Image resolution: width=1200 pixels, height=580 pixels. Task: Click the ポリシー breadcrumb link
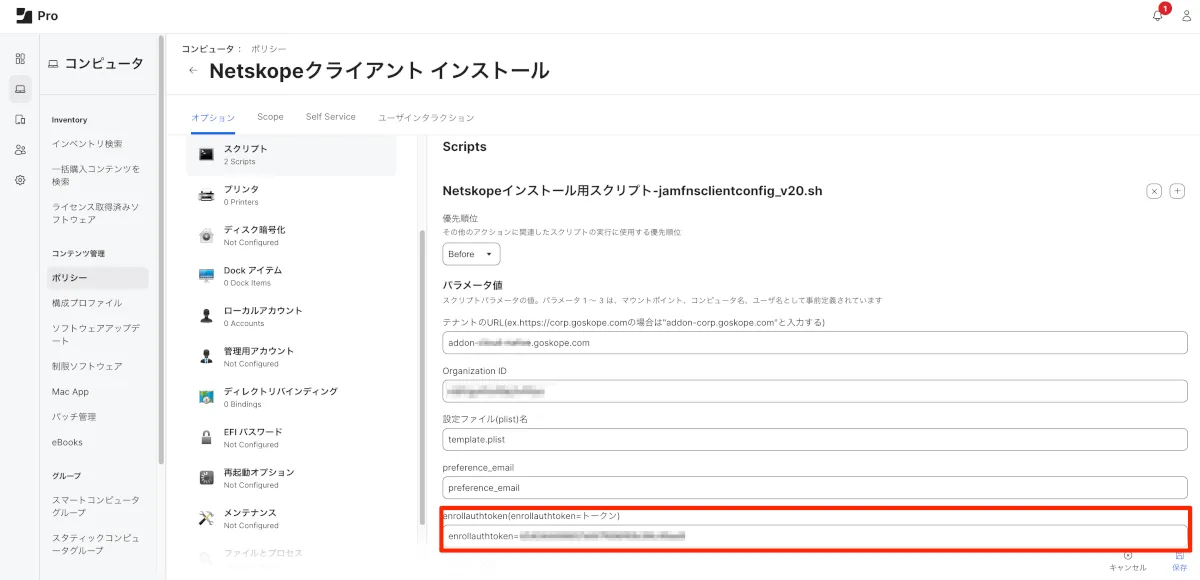point(268,49)
